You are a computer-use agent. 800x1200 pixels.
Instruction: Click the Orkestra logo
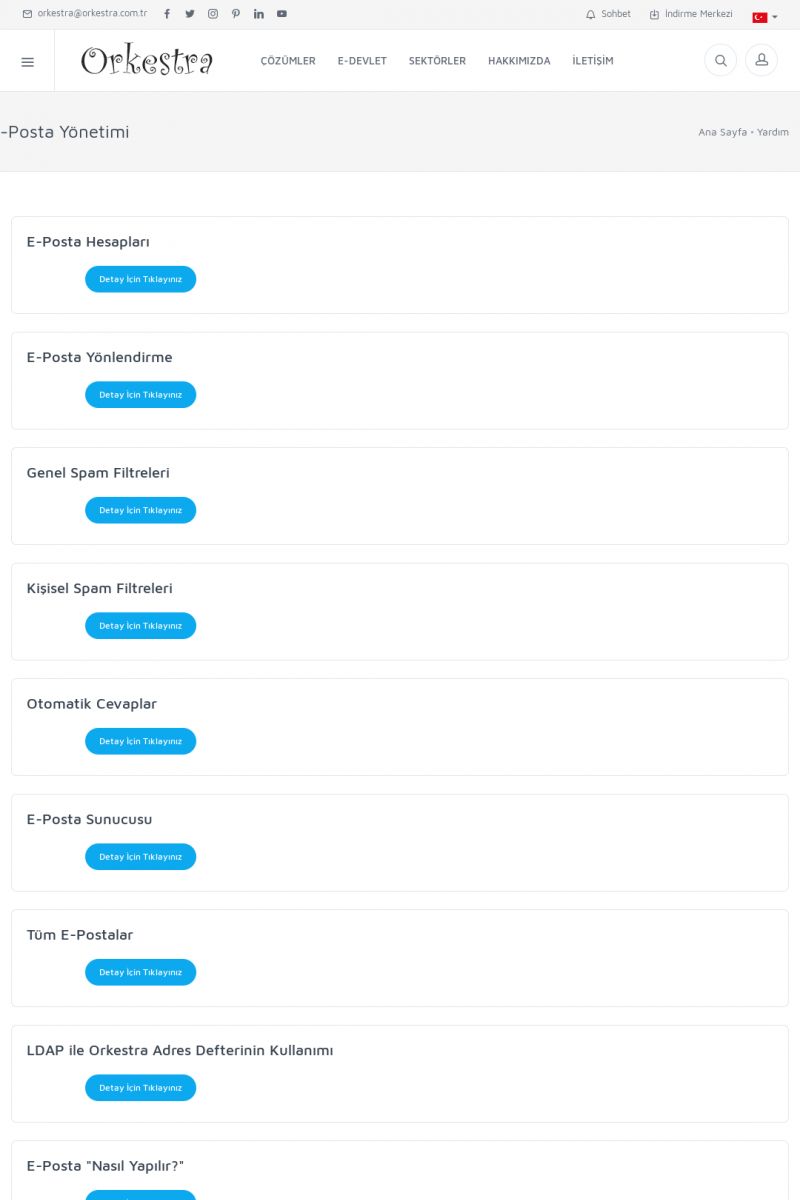click(x=147, y=61)
